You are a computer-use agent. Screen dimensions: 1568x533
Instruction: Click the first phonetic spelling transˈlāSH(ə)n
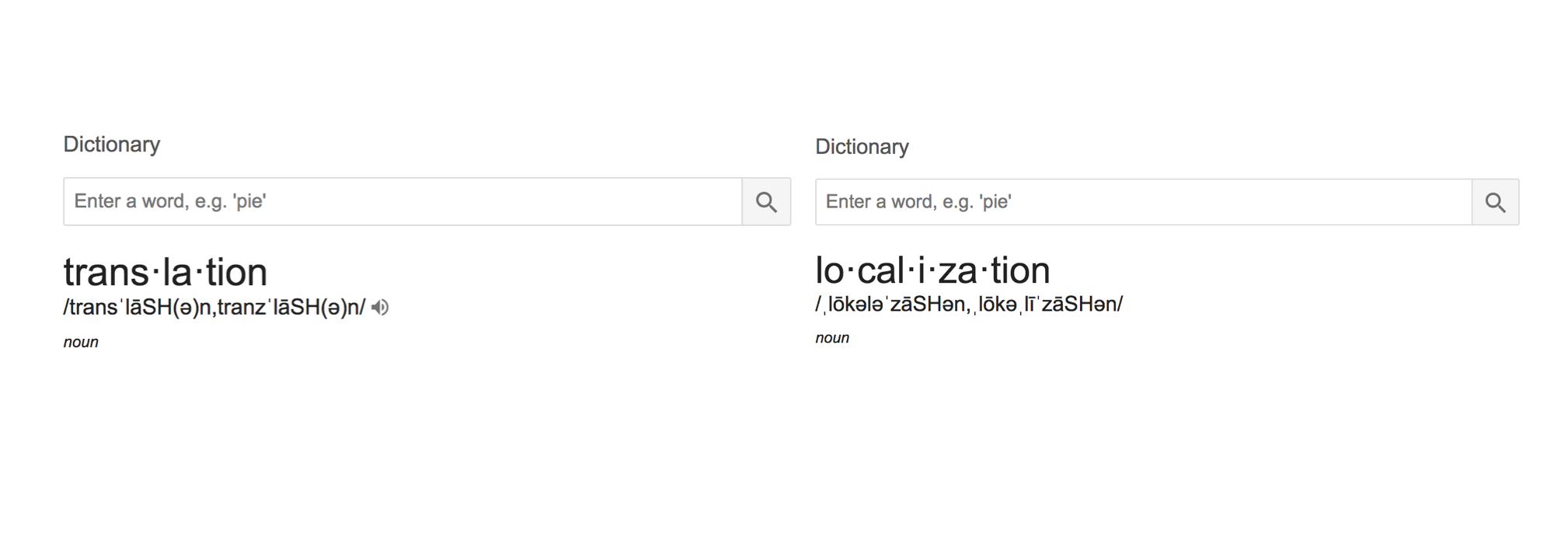pos(140,308)
